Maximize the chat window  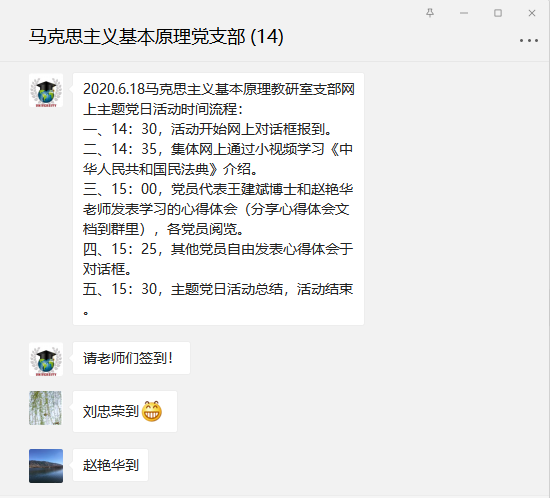click(x=498, y=13)
